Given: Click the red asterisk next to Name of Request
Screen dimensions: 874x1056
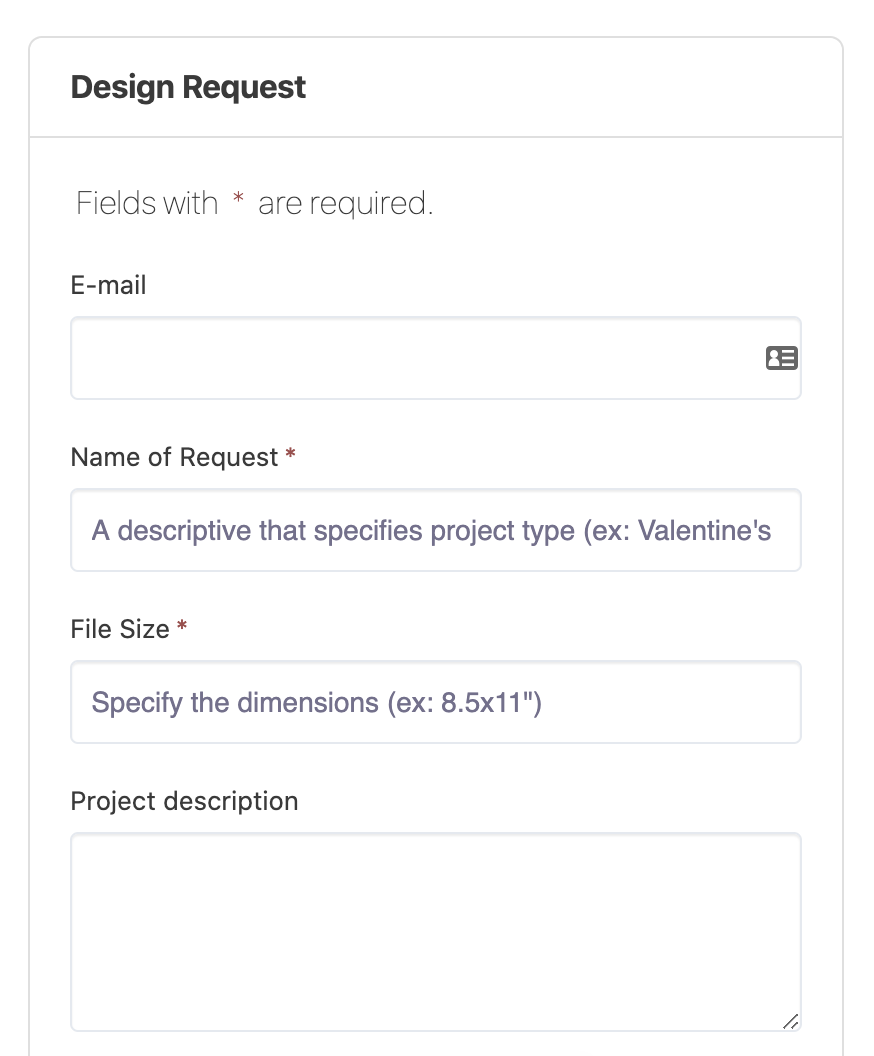Looking at the screenshot, I should coord(289,456).
